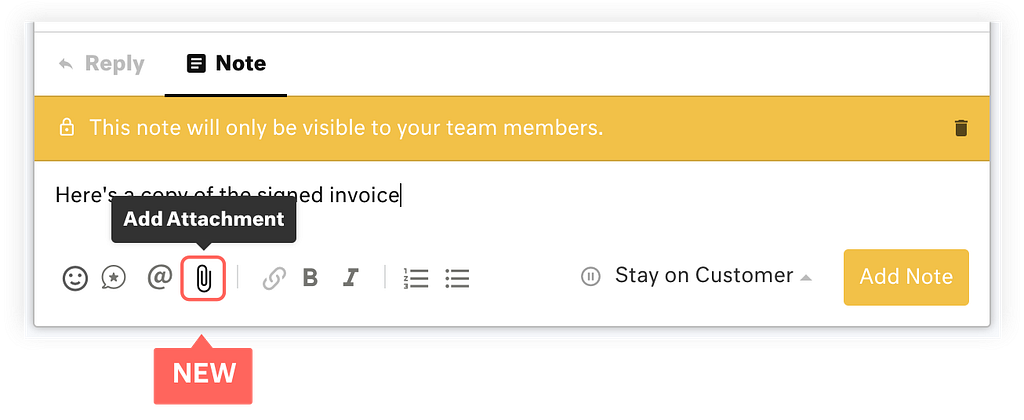
Task: Discard note using trash icon
Action: [x=961, y=128]
